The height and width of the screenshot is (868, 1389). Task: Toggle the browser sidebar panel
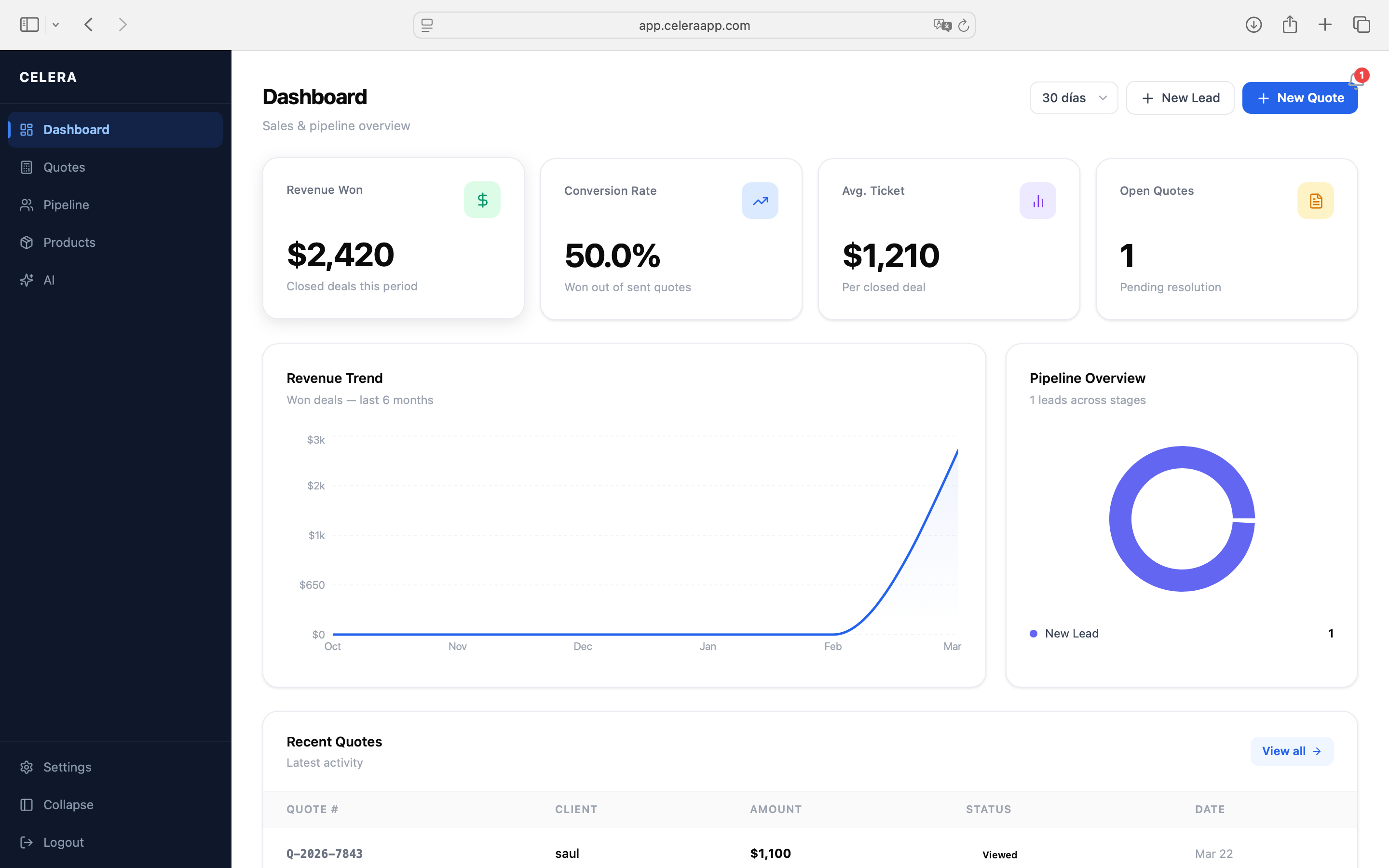click(29, 24)
